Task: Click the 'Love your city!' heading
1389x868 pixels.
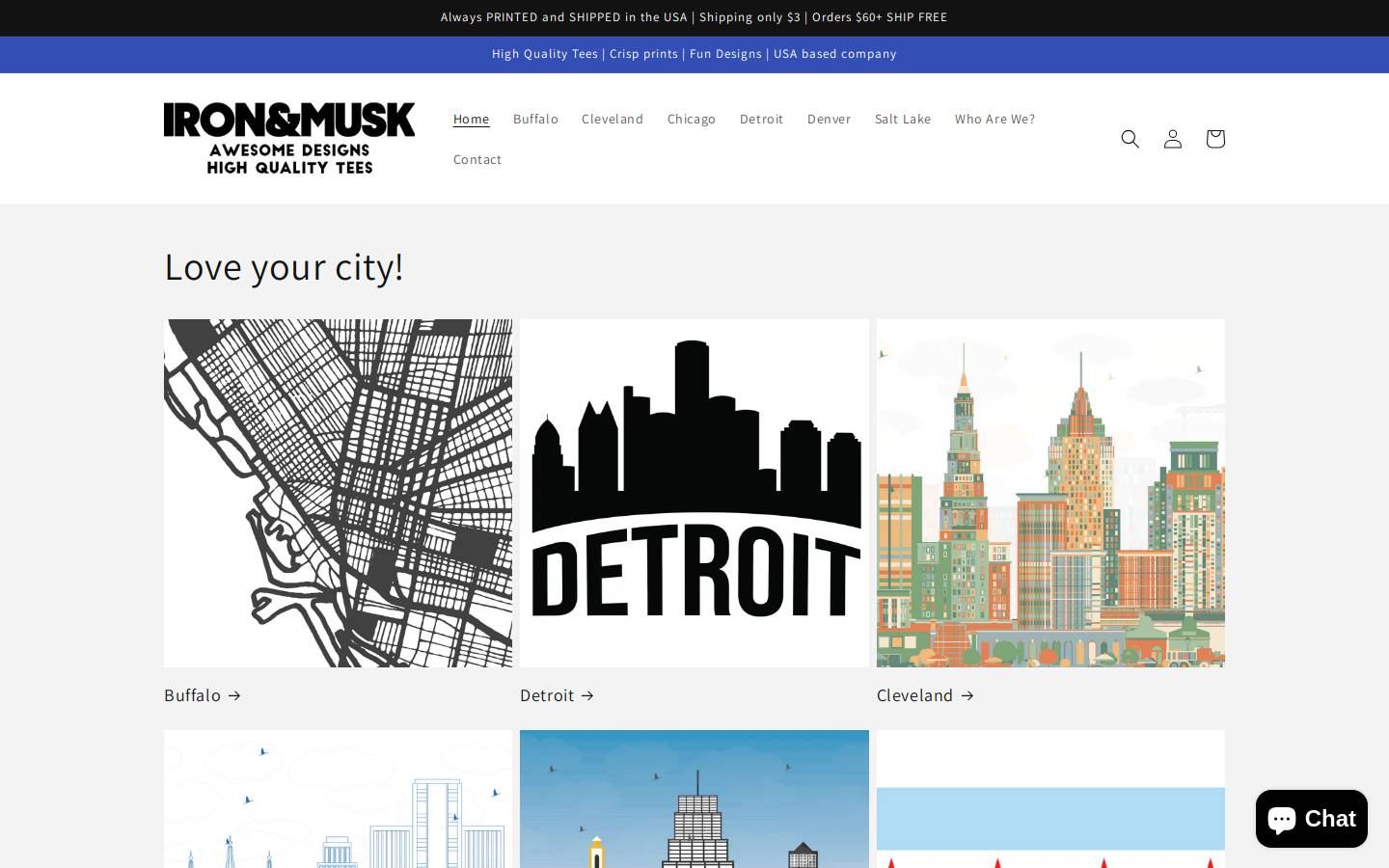Action: [284, 266]
